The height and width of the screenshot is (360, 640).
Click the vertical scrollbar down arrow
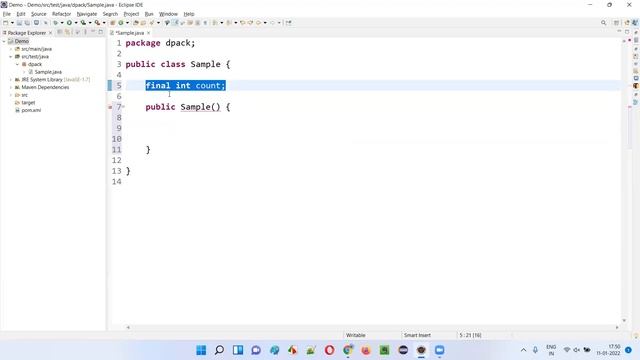(624, 320)
